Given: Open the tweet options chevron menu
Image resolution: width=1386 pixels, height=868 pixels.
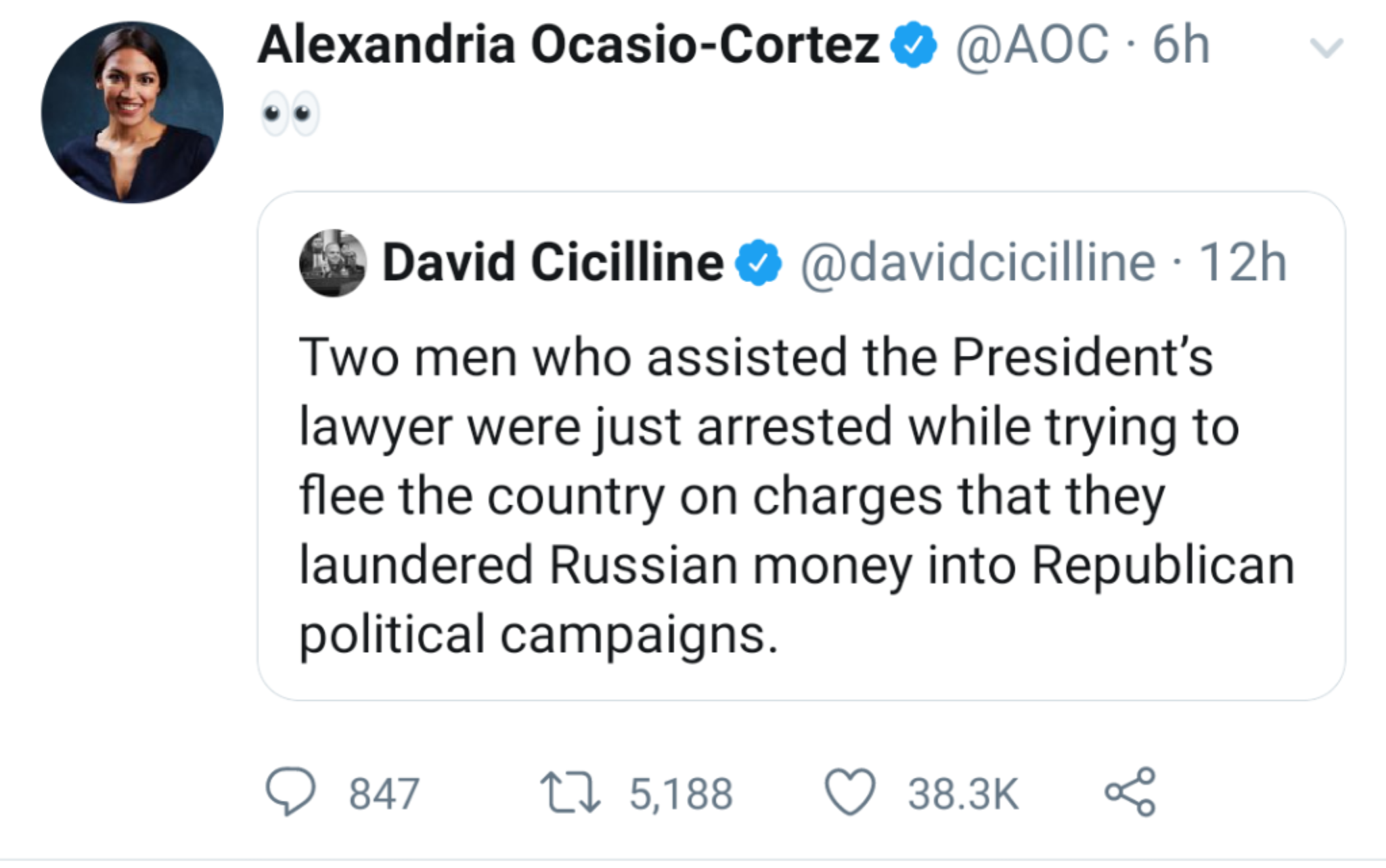Looking at the screenshot, I should point(1326,48).
